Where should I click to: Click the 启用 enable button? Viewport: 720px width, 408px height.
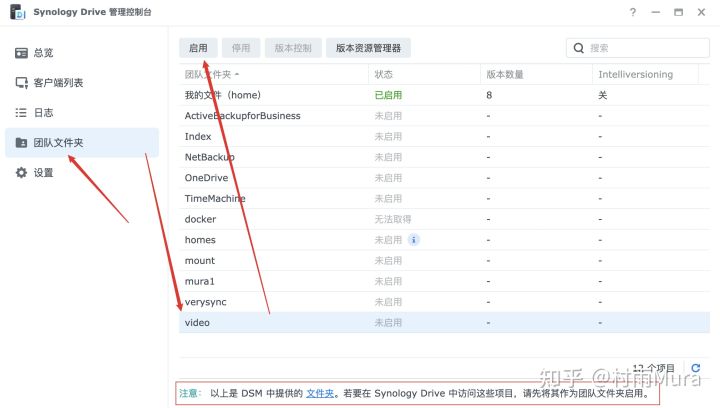[198, 48]
